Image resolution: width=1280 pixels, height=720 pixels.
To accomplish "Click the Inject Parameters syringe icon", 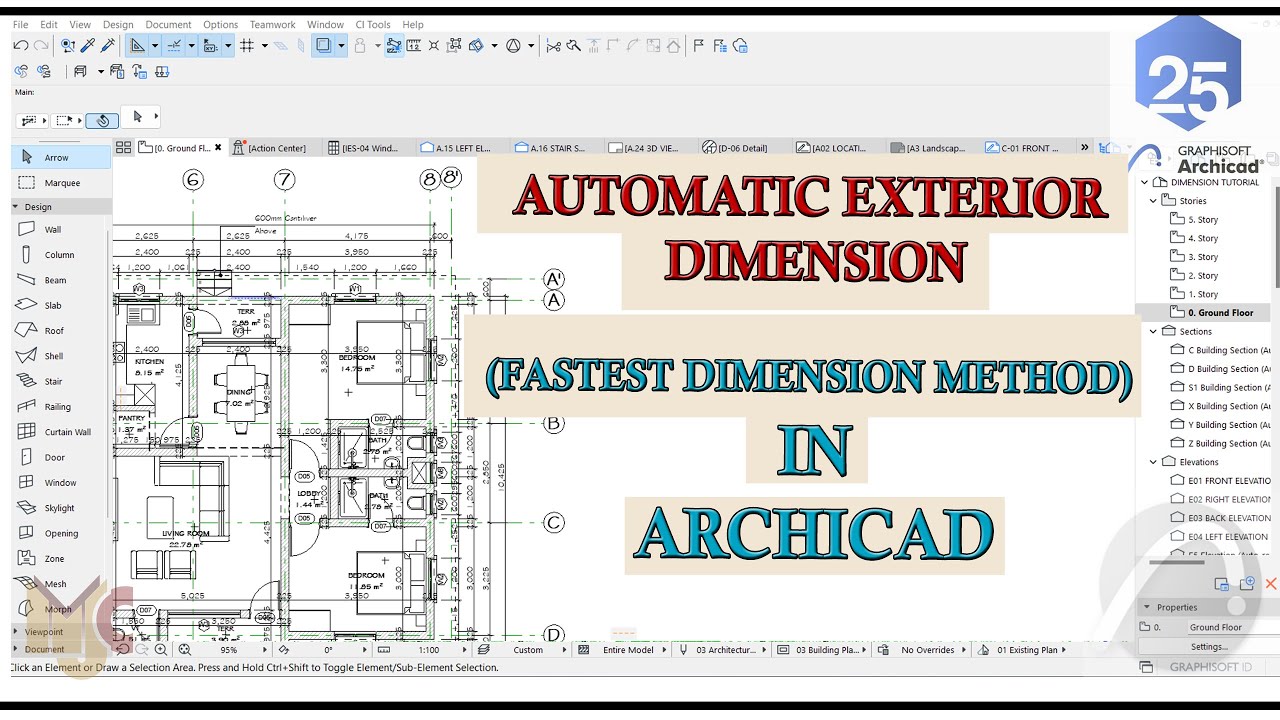I will point(107,45).
